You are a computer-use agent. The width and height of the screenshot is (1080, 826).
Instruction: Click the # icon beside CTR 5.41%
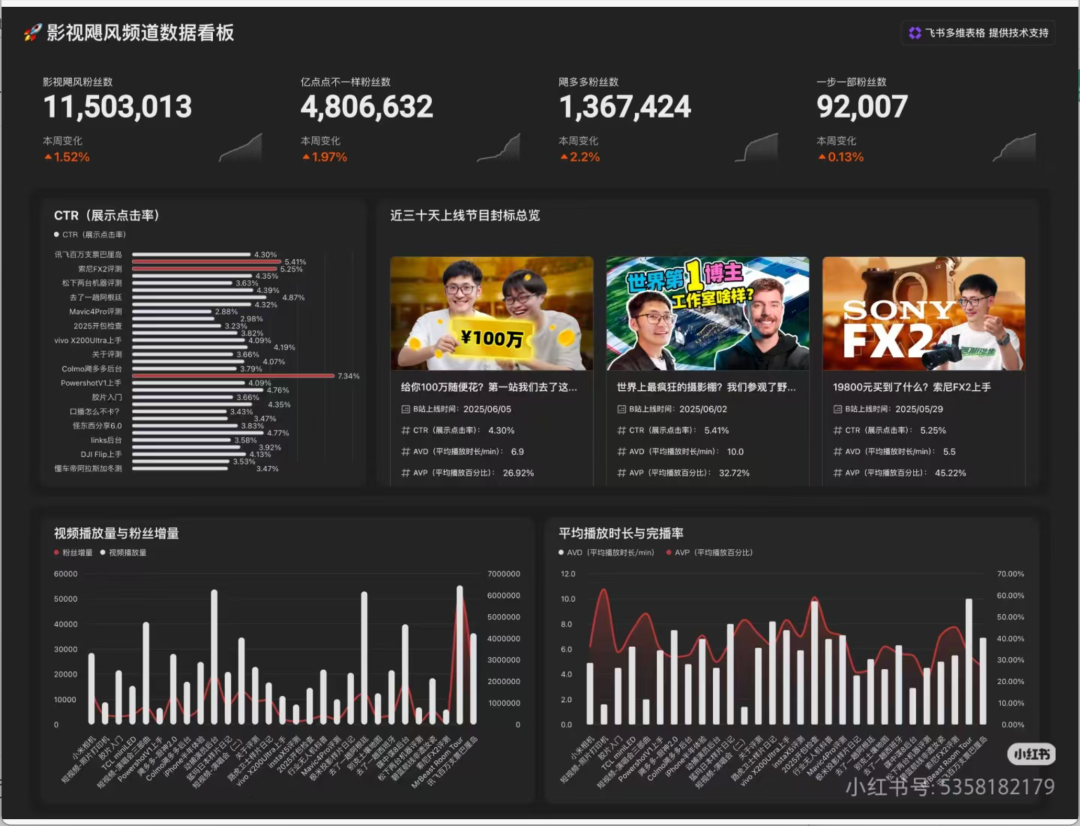coord(621,431)
